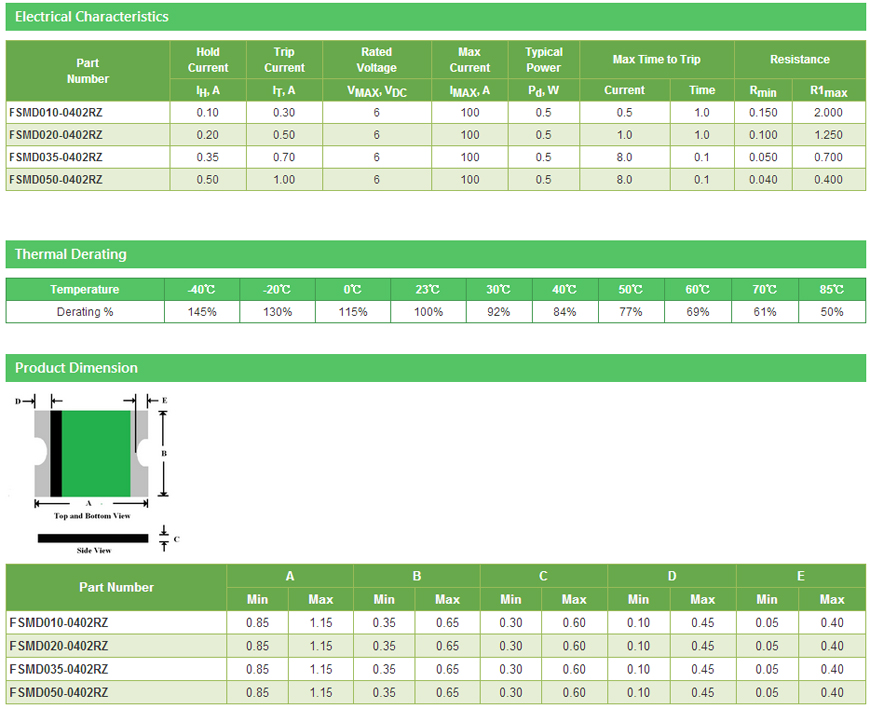Select C Max 0.60 for FSMD035-0402RZ

(x=574, y=669)
